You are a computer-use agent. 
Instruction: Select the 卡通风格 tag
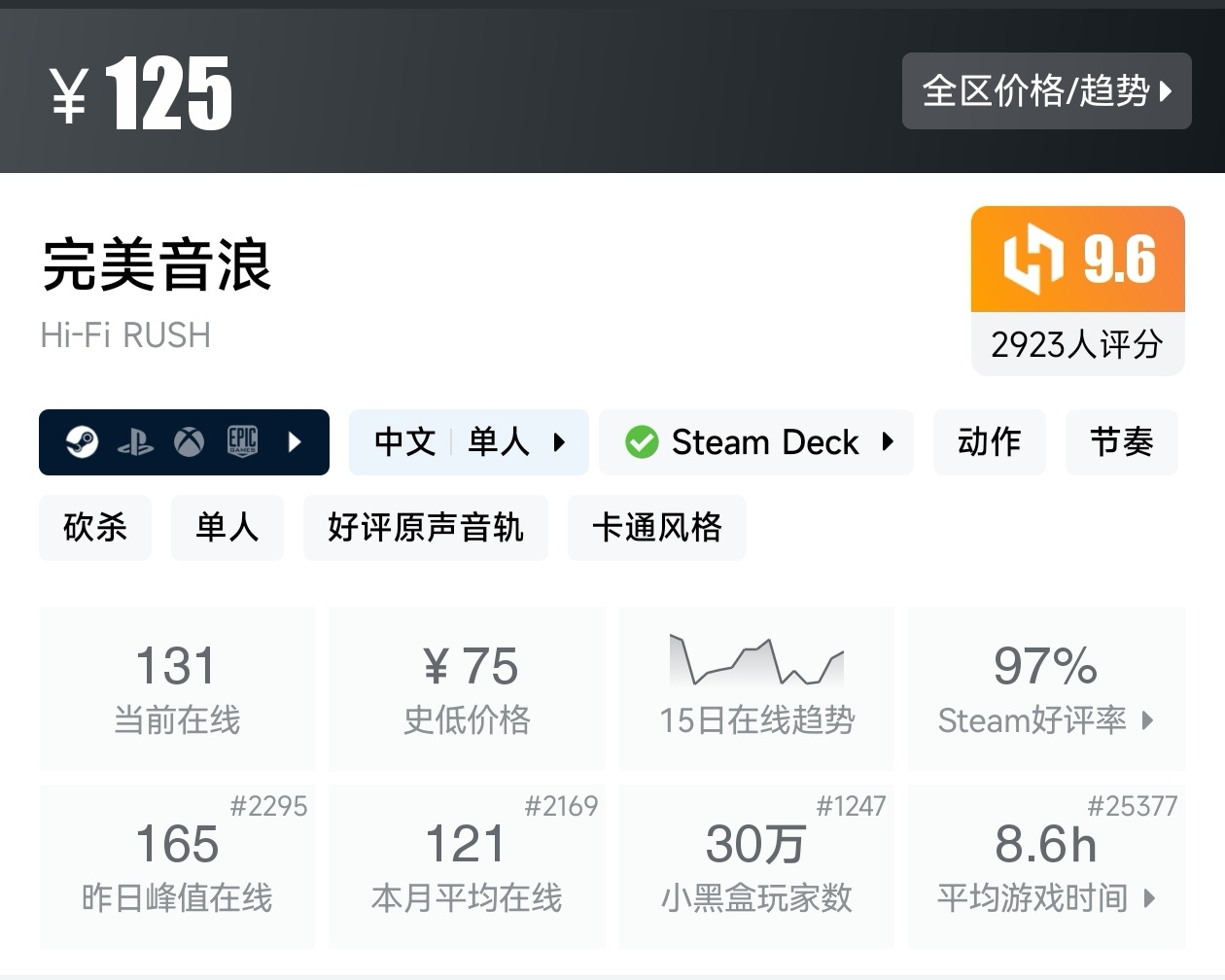[x=657, y=528]
